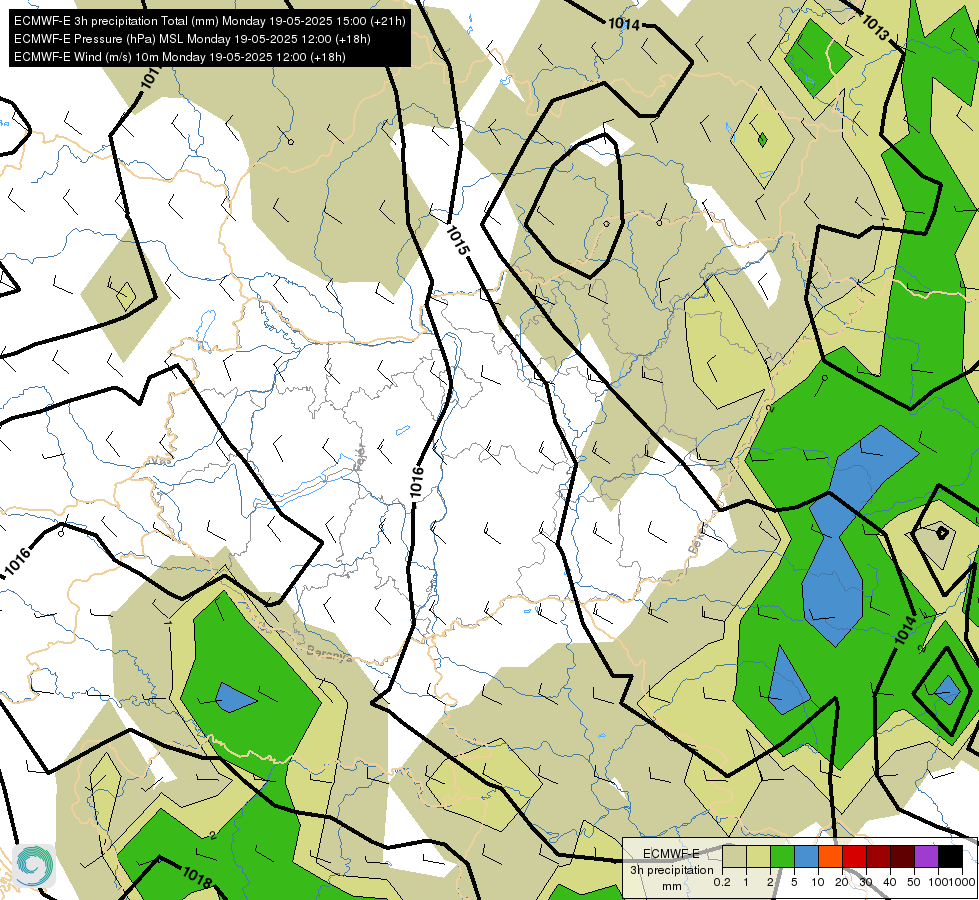979x900 pixels.
Task: Select the green 2–5 mm legend swatch
Action: tap(782, 856)
